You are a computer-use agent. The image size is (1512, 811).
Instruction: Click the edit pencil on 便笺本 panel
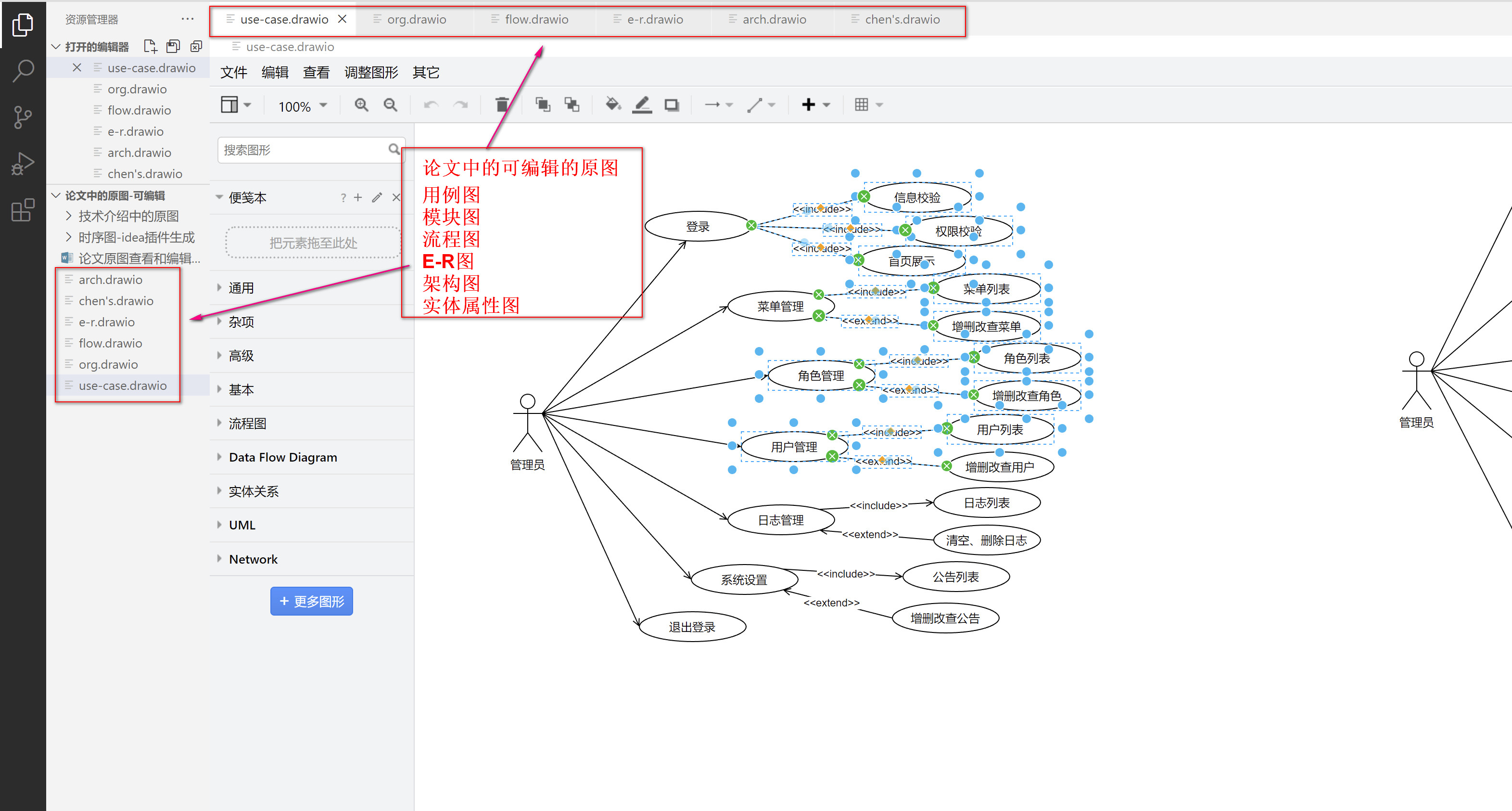(x=377, y=197)
